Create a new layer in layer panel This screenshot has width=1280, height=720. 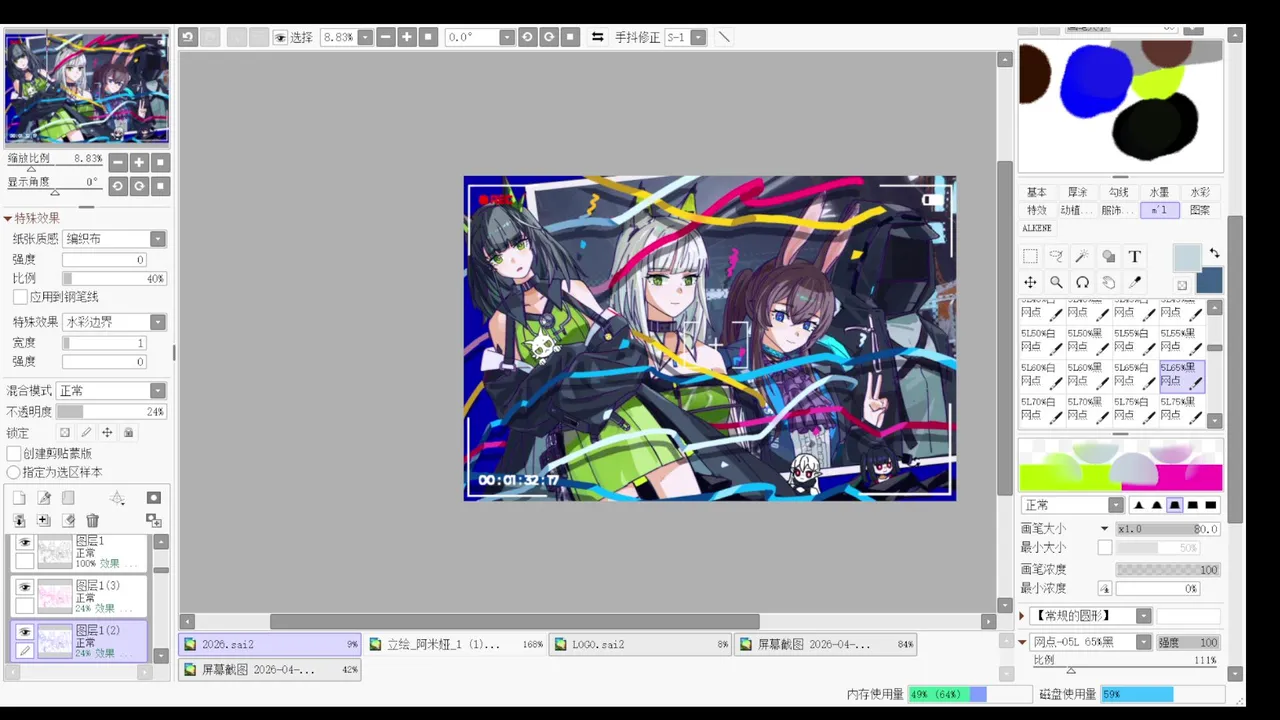(19, 498)
